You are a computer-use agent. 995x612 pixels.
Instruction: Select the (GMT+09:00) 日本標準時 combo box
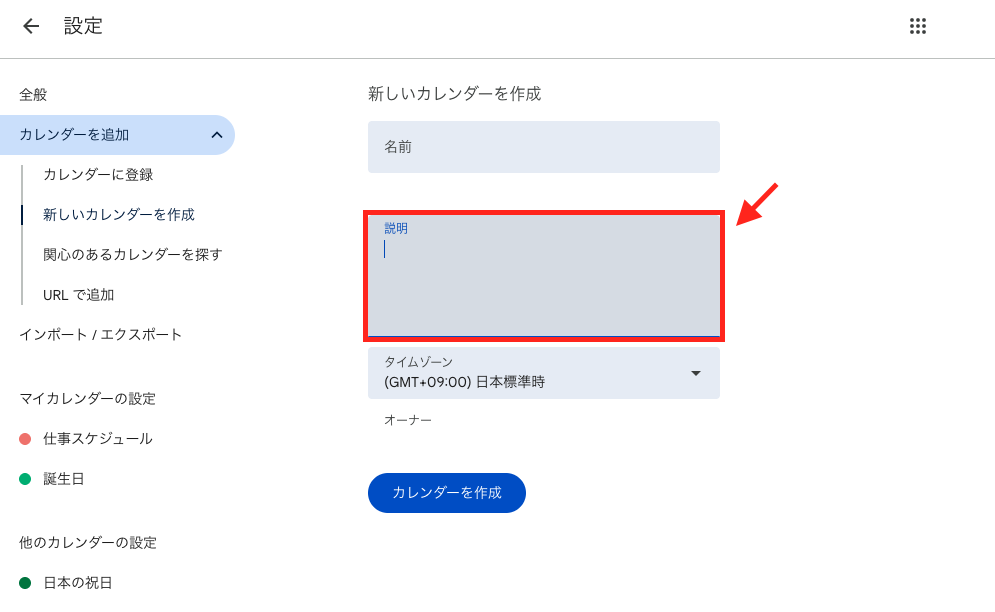544,373
